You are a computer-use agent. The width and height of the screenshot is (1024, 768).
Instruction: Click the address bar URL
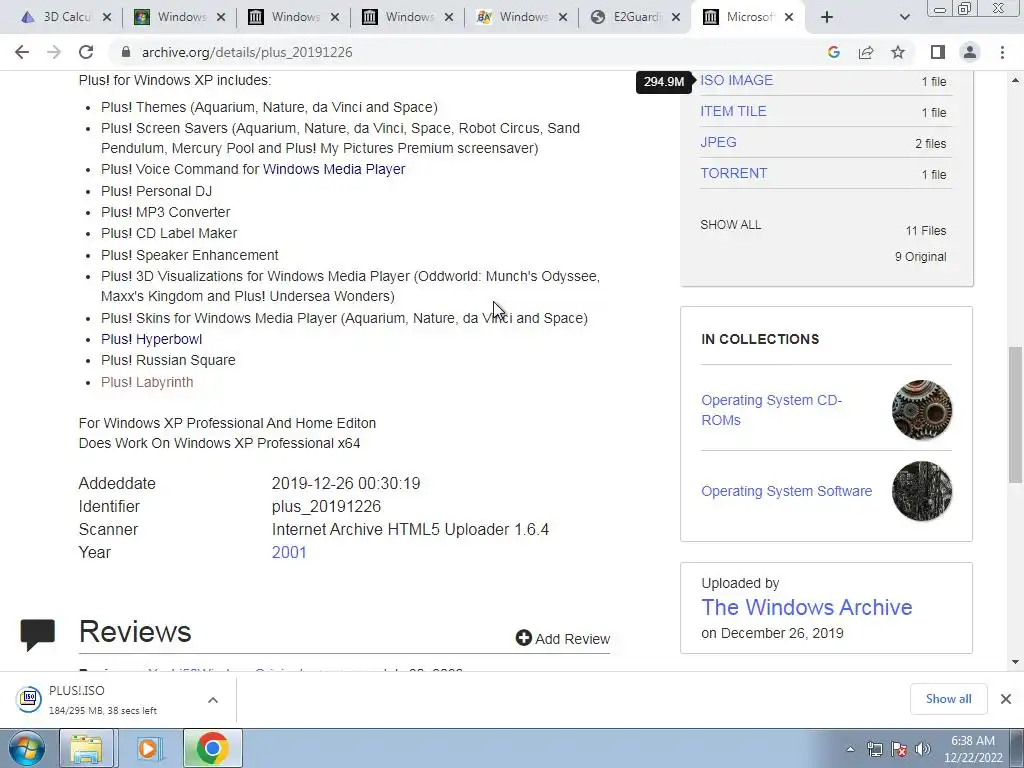click(x=247, y=52)
